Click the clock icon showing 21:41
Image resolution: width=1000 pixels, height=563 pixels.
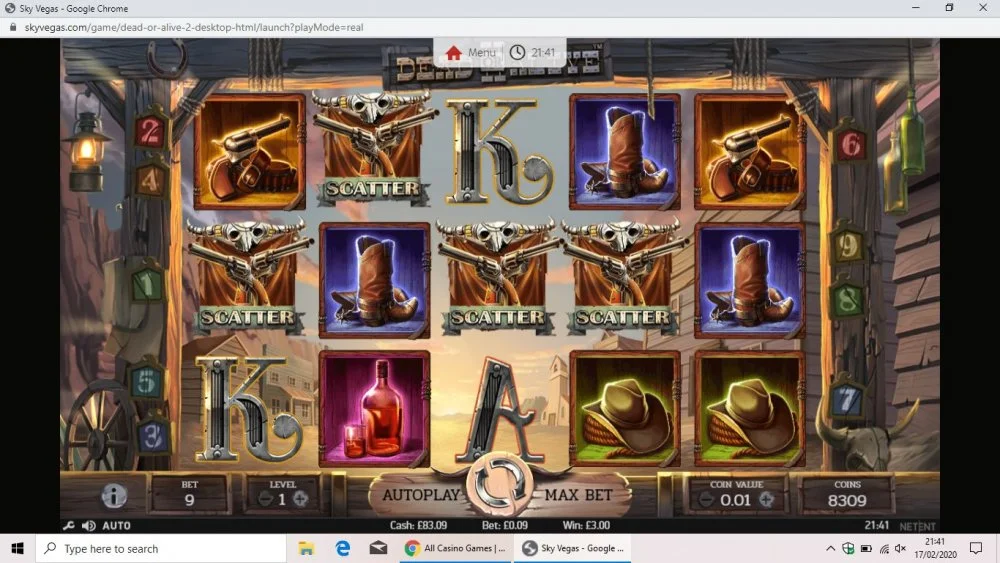coord(517,52)
